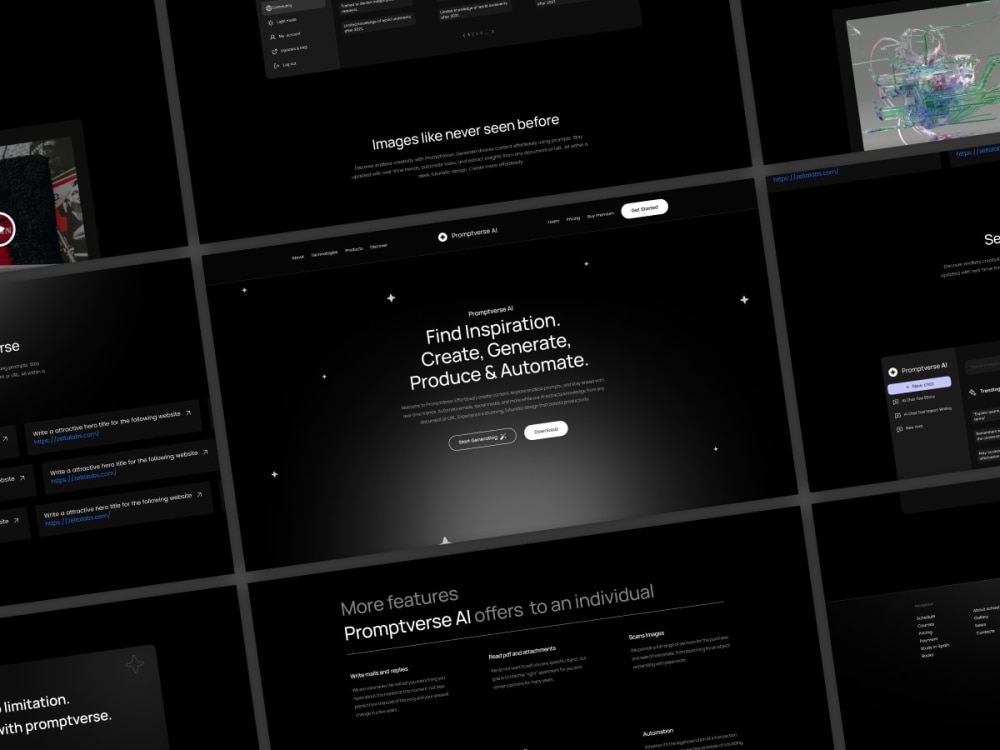Click the pagination next arrow

[492, 32]
